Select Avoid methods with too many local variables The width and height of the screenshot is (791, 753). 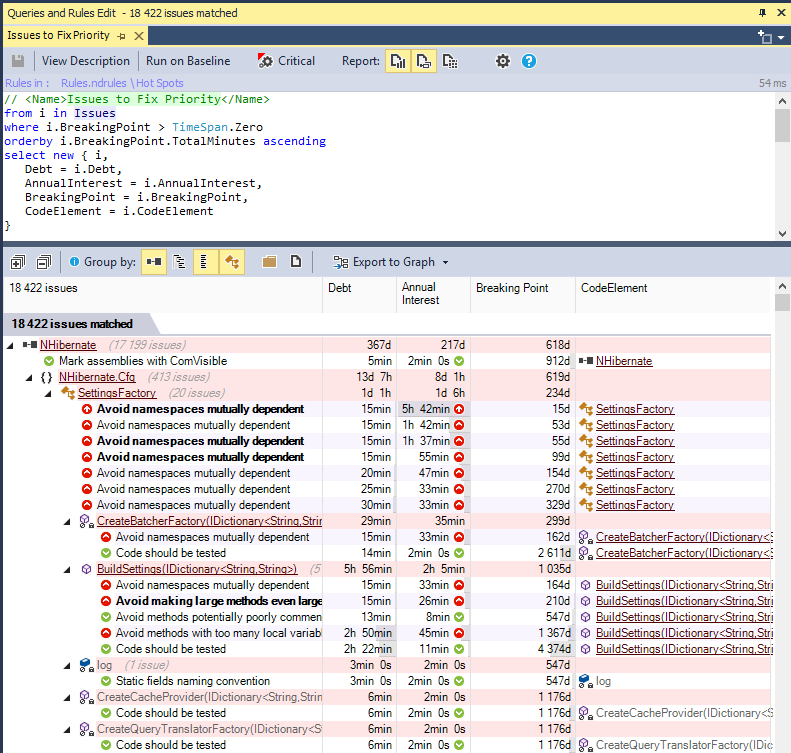[218, 633]
